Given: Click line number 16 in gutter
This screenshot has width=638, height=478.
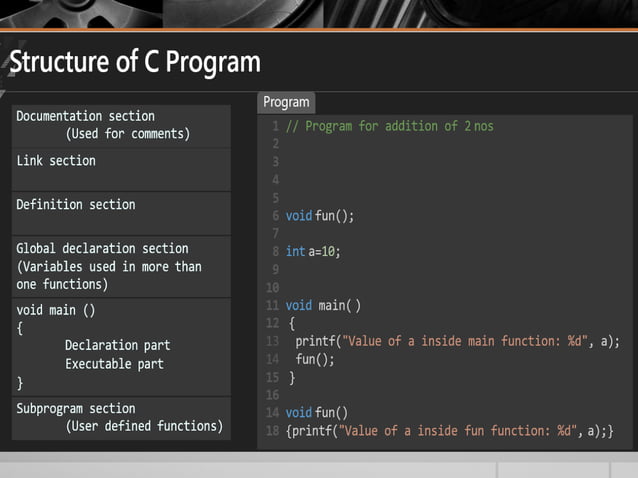Looking at the screenshot, I should [x=272, y=395].
